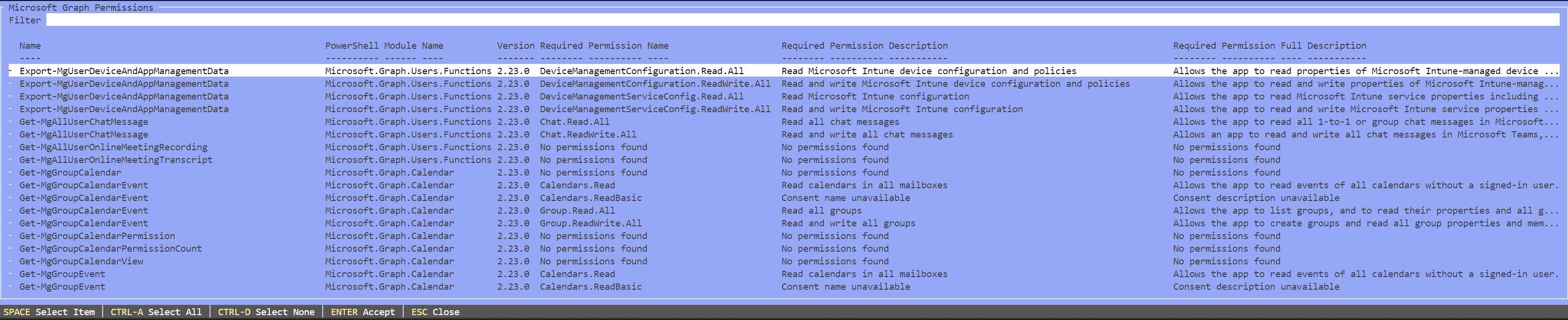Select the Get-MgAllUserOnlineMeetingRecording row name
Image resolution: width=1568 pixels, height=320 pixels.
click(113, 147)
